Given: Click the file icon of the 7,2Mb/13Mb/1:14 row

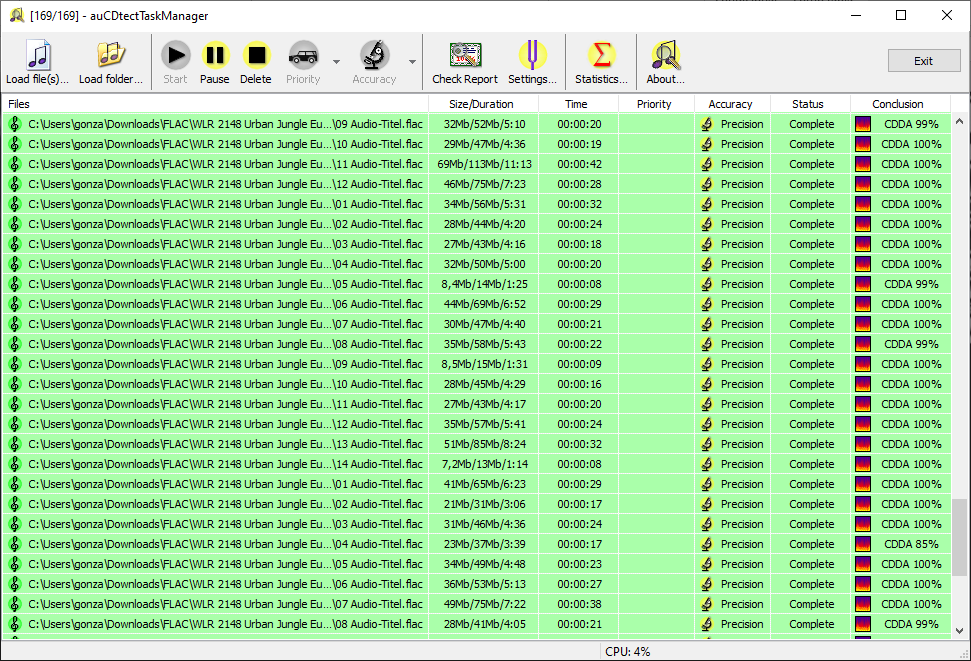Looking at the screenshot, I should [x=15, y=464].
